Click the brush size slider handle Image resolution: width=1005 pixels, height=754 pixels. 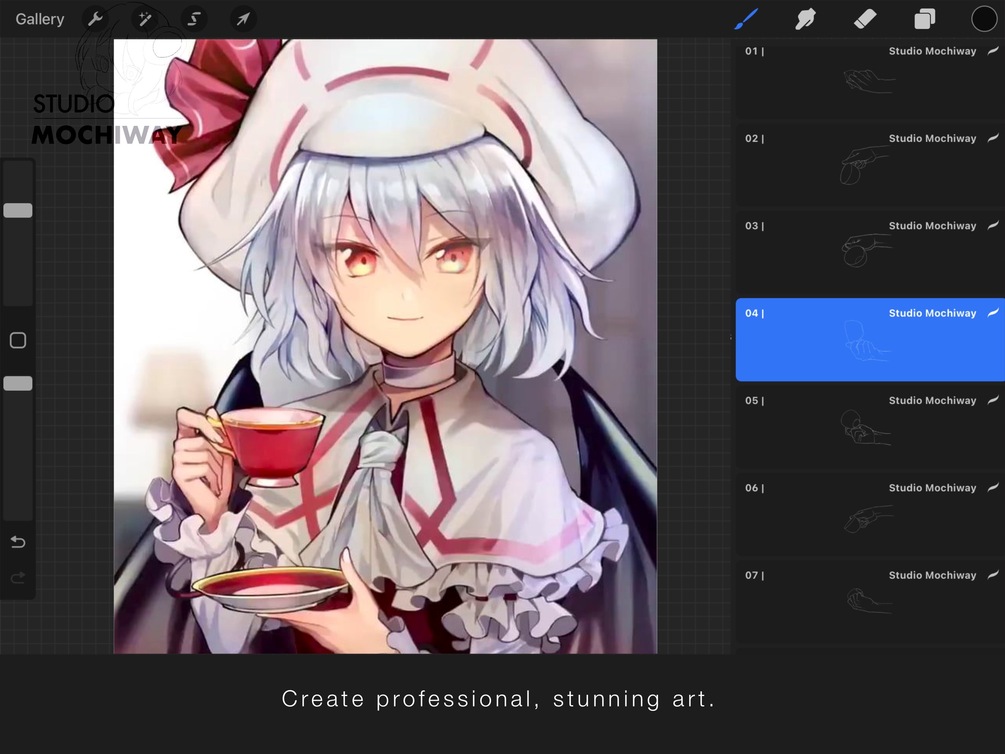[18, 210]
